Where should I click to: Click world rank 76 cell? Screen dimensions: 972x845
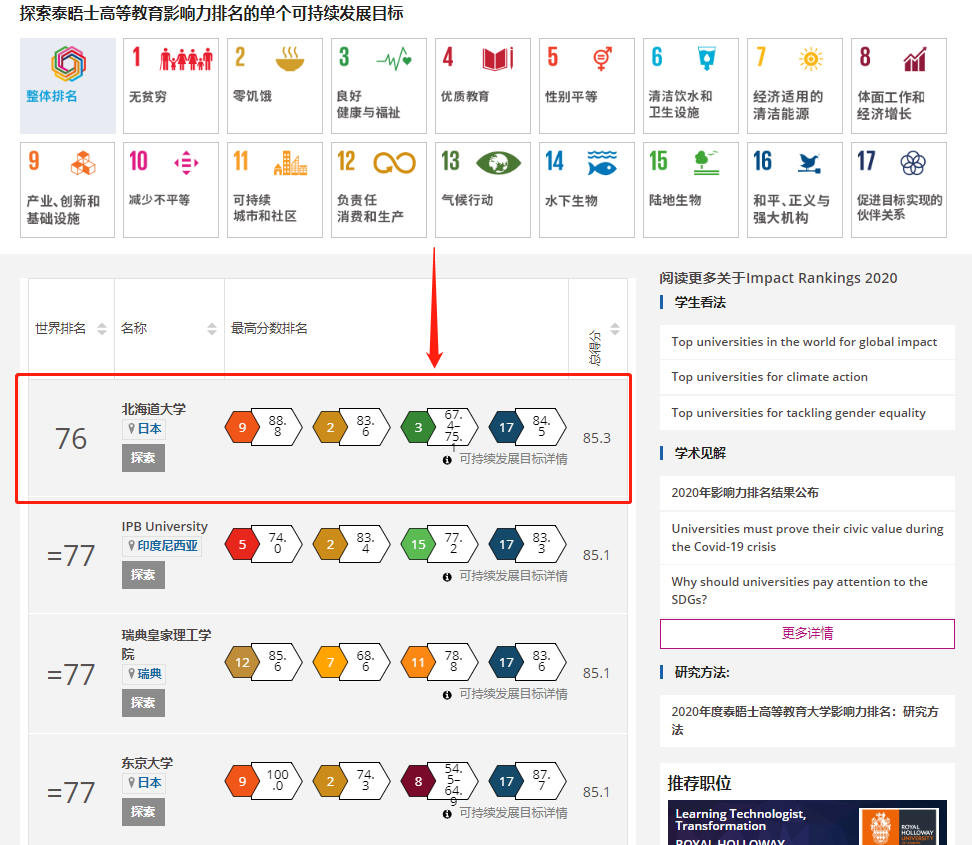pos(71,439)
